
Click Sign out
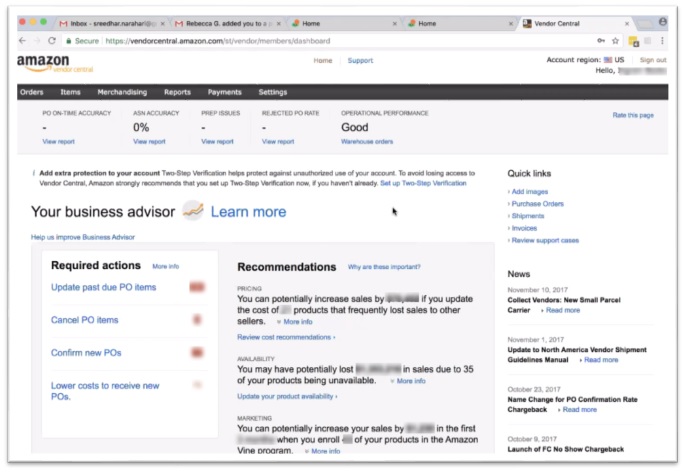coord(653,60)
